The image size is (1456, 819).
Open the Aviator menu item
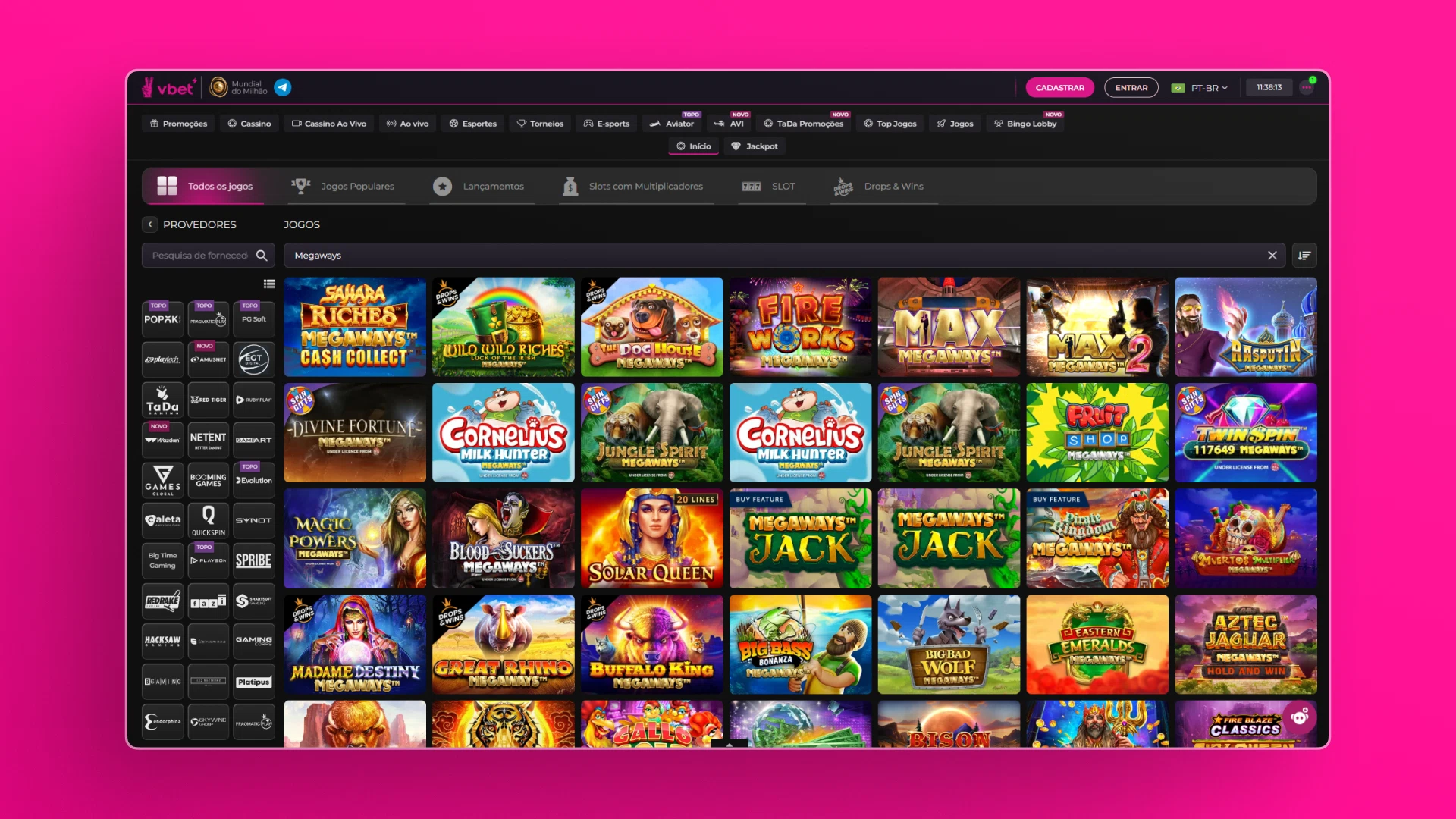coord(672,124)
